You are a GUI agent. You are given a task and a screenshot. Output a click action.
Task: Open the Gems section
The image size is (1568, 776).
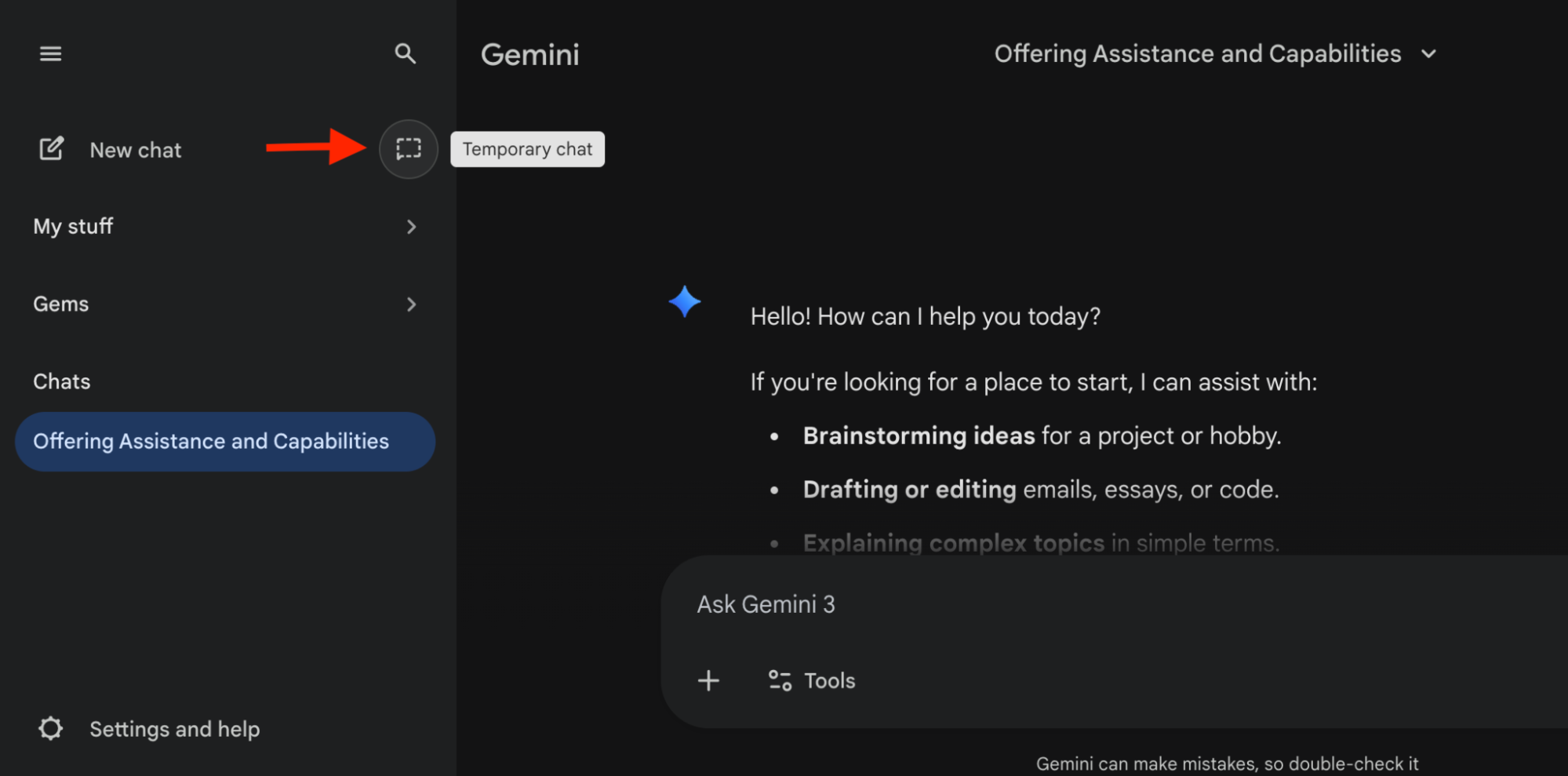(x=225, y=304)
